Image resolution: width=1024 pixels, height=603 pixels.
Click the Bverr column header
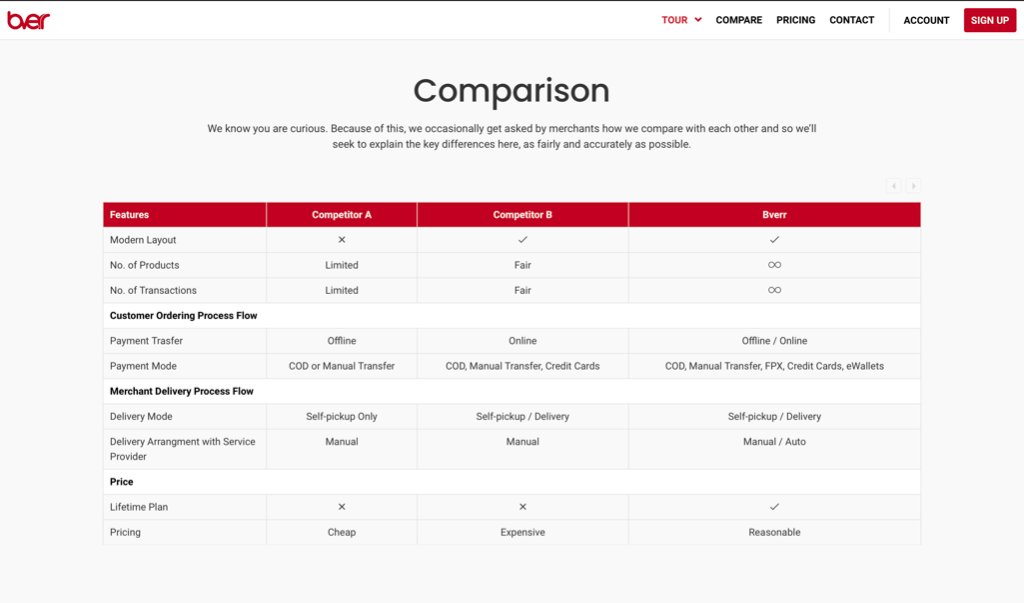[775, 215]
